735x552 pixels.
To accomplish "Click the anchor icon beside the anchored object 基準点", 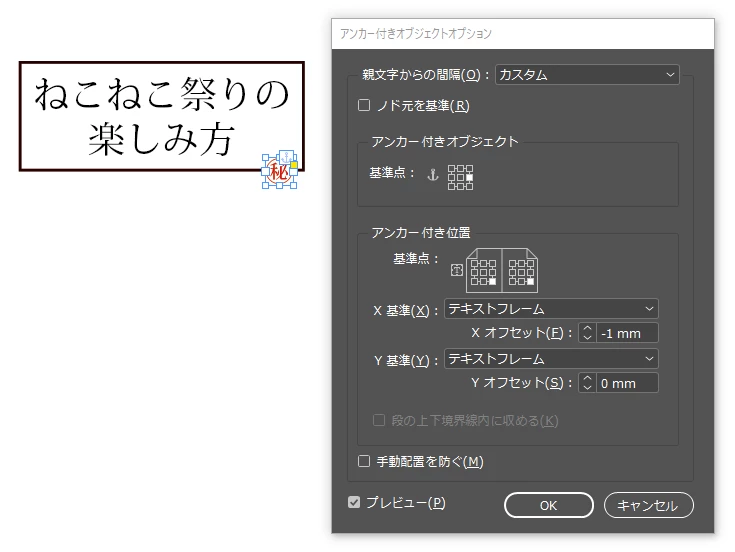I will point(433,175).
